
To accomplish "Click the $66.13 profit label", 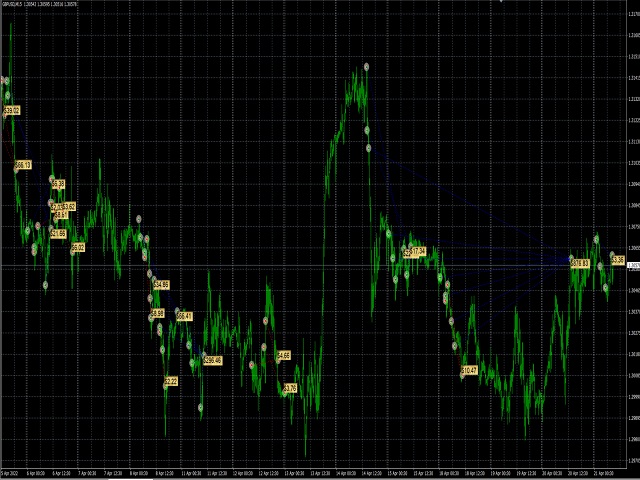I will click(x=23, y=165).
